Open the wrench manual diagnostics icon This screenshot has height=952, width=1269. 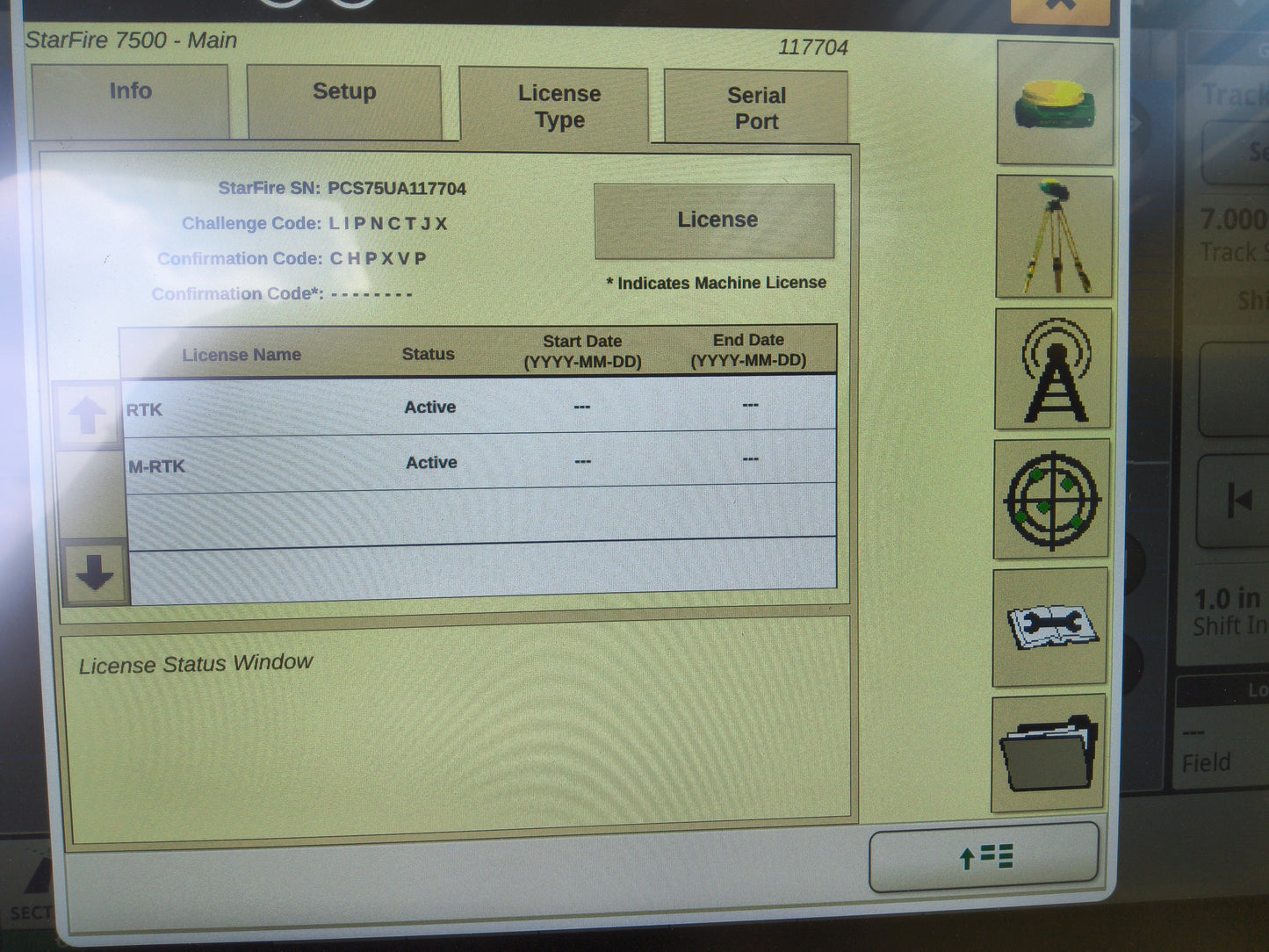pos(1049,627)
